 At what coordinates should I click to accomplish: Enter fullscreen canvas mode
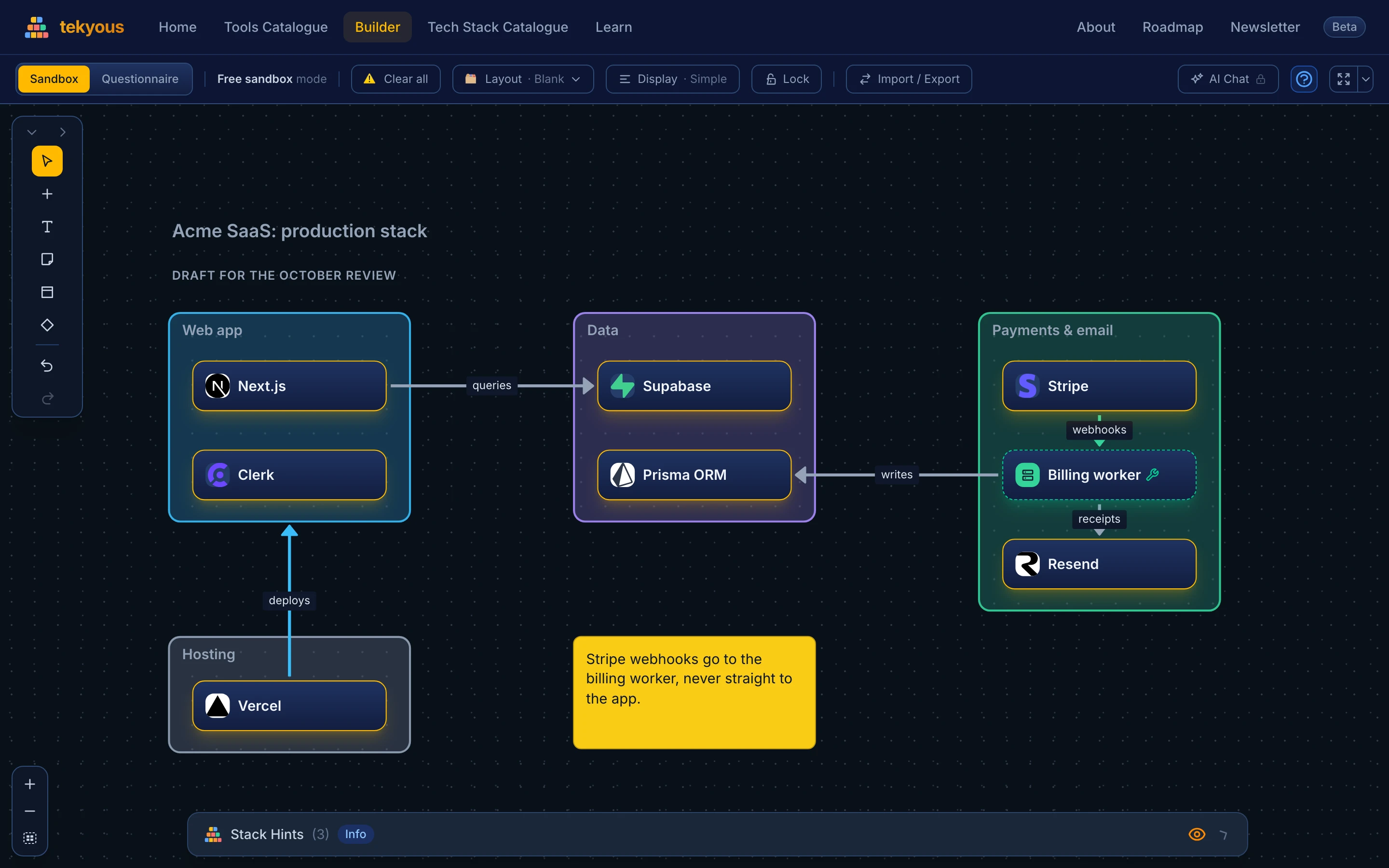(1344, 79)
